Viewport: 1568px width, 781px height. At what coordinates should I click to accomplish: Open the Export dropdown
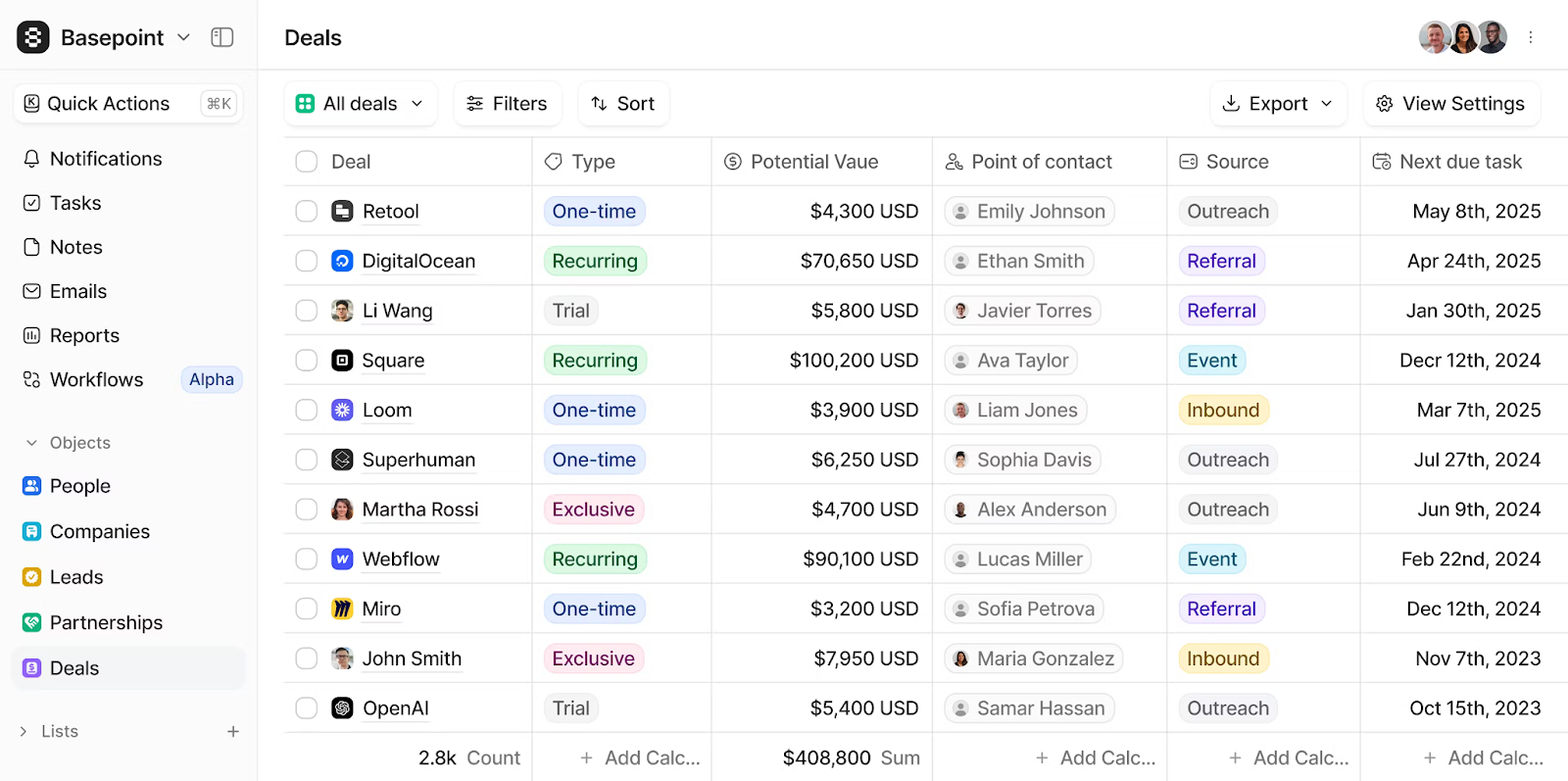point(1278,104)
